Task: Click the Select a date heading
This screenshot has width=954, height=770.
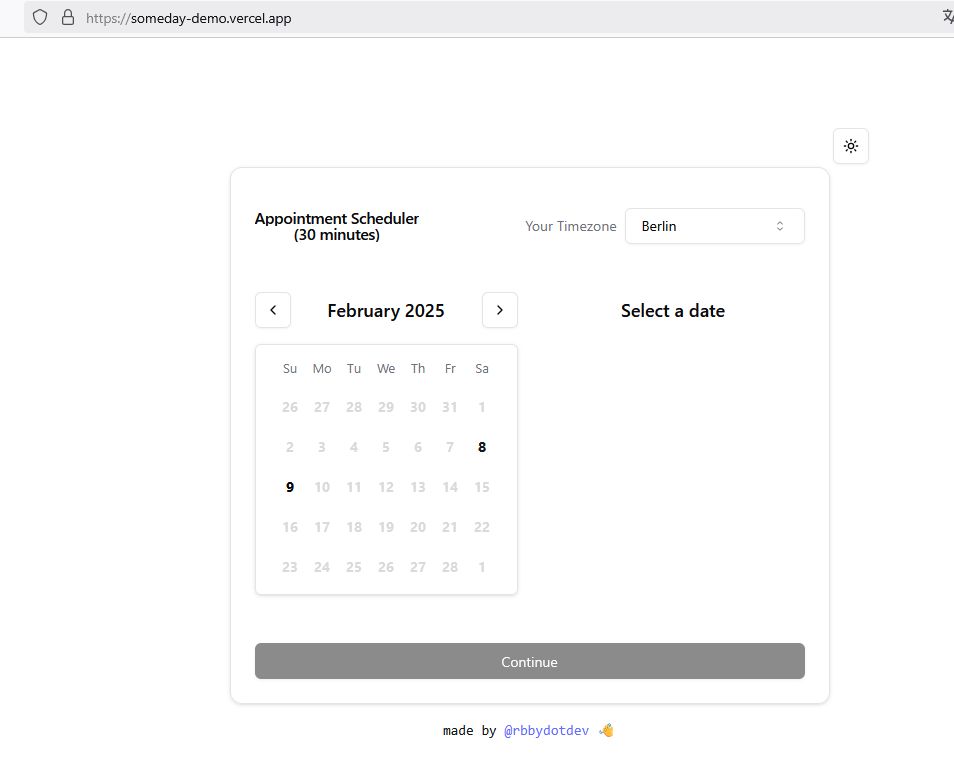Action: click(x=673, y=311)
